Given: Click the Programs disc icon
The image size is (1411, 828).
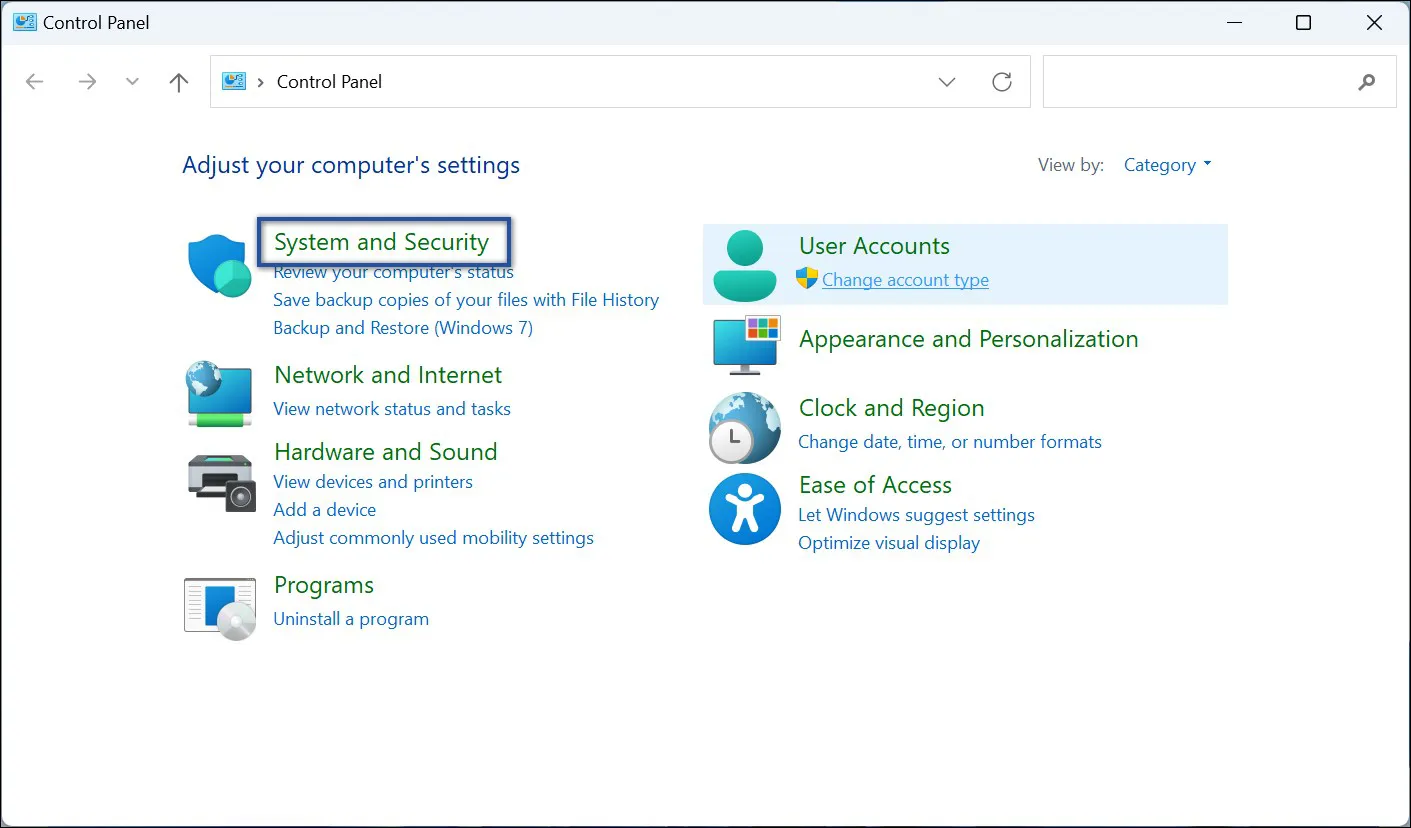Looking at the screenshot, I should 220,606.
